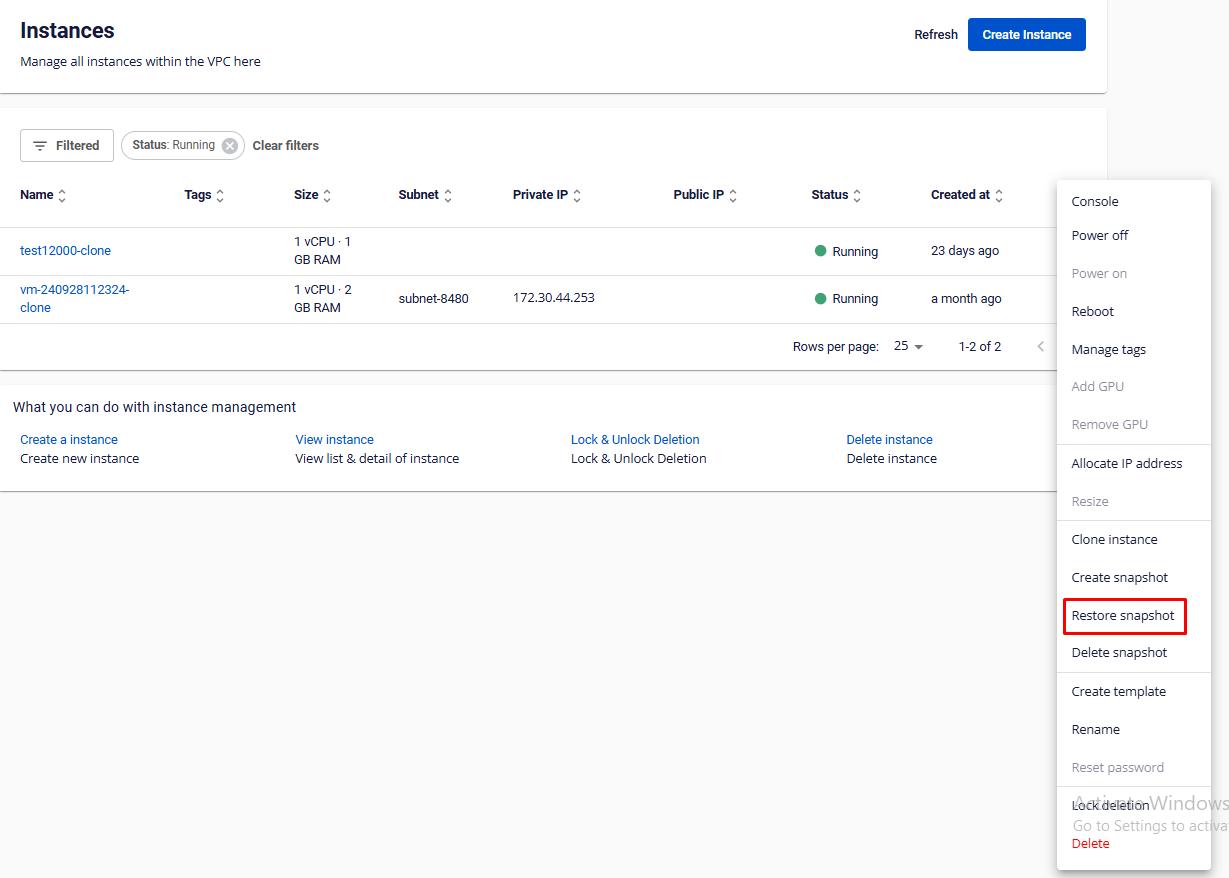This screenshot has height=878, width=1229.
Task: Clear filters on the instance table
Action: 285,146
